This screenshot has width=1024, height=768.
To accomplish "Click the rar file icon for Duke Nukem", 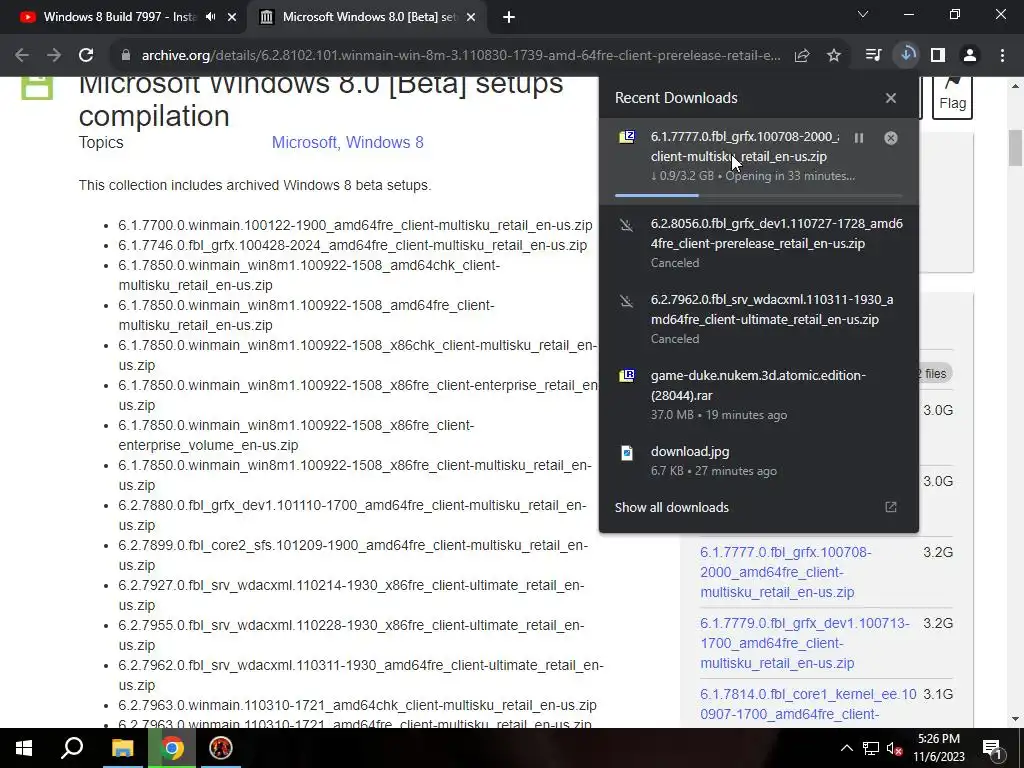I will pyautogui.click(x=627, y=376).
